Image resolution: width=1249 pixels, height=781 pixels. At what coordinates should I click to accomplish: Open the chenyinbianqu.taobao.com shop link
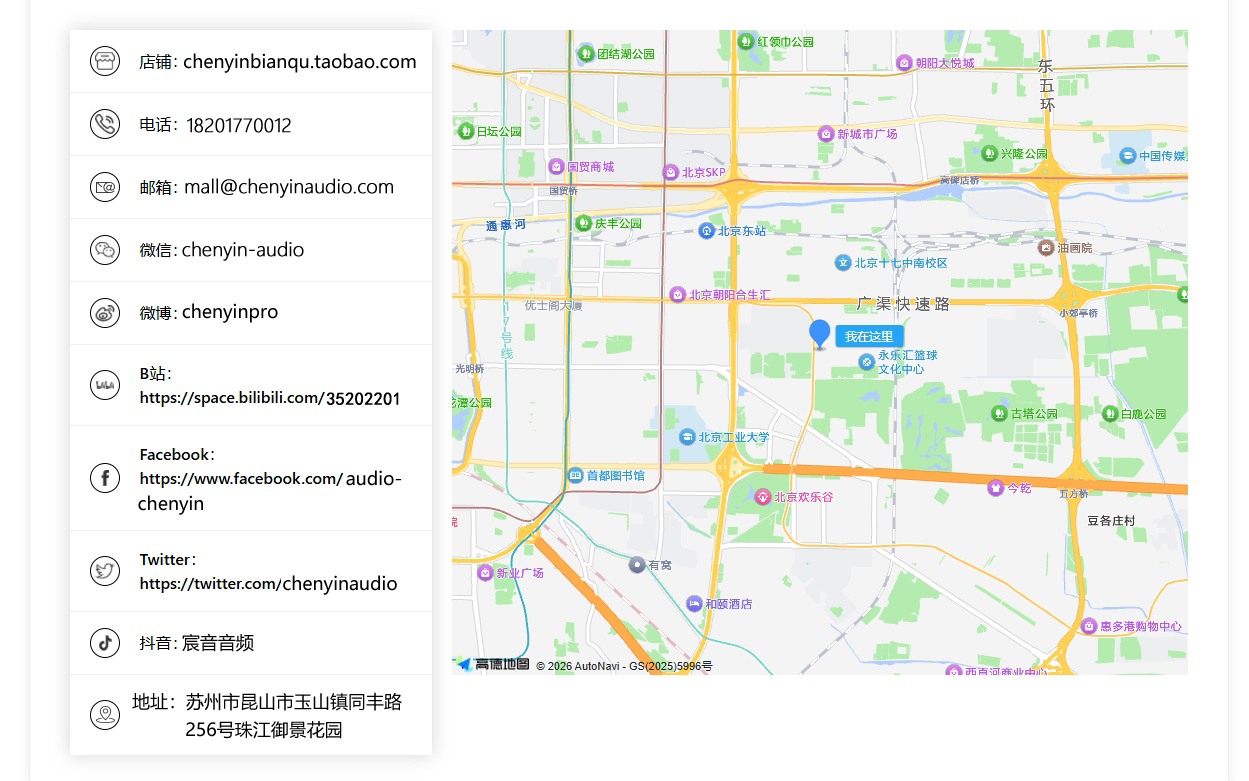point(300,61)
